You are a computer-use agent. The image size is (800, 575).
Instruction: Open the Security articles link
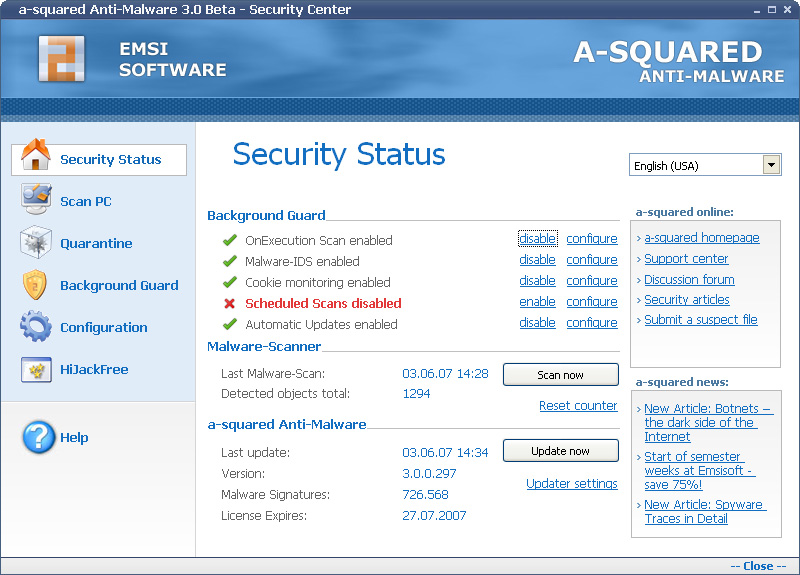(x=687, y=299)
